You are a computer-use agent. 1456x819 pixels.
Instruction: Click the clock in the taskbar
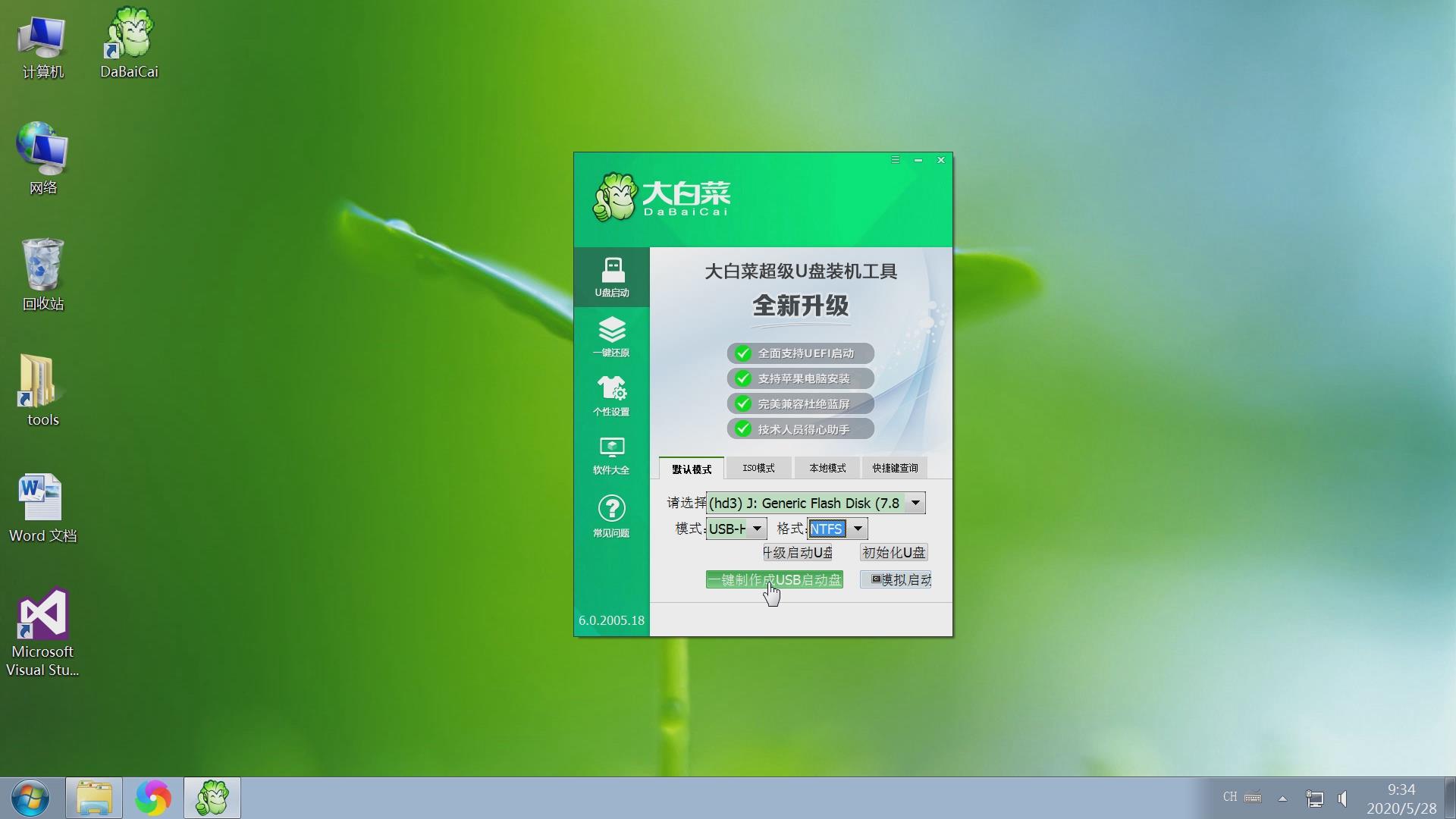(1402, 798)
